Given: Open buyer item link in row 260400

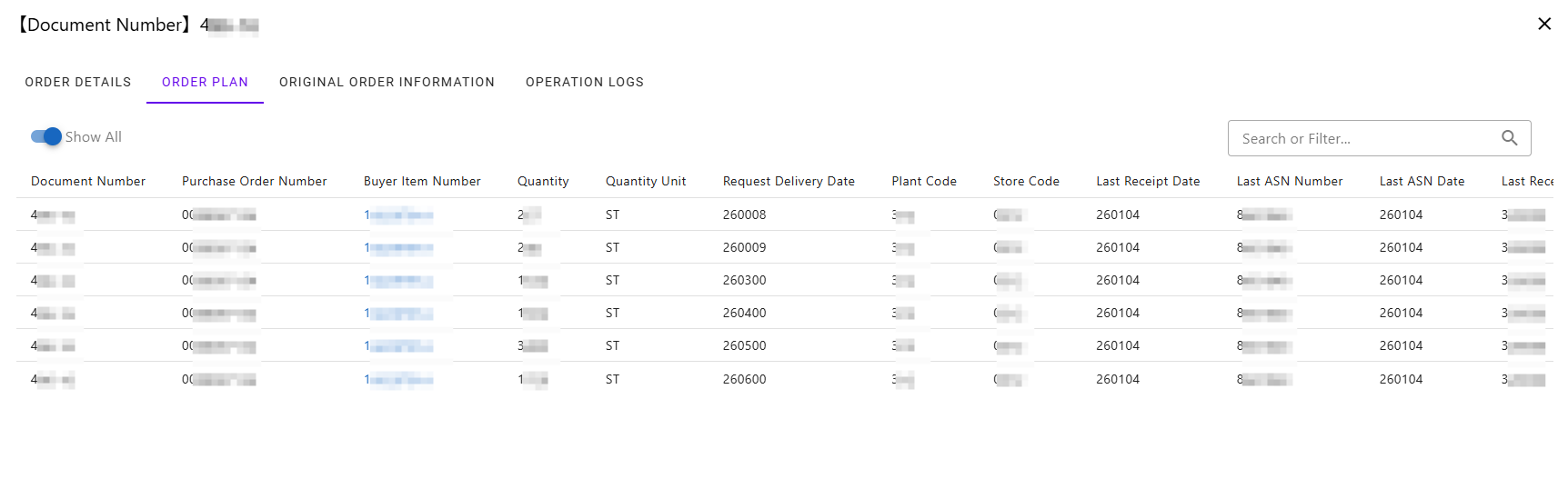Looking at the screenshot, I should point(398,314).
